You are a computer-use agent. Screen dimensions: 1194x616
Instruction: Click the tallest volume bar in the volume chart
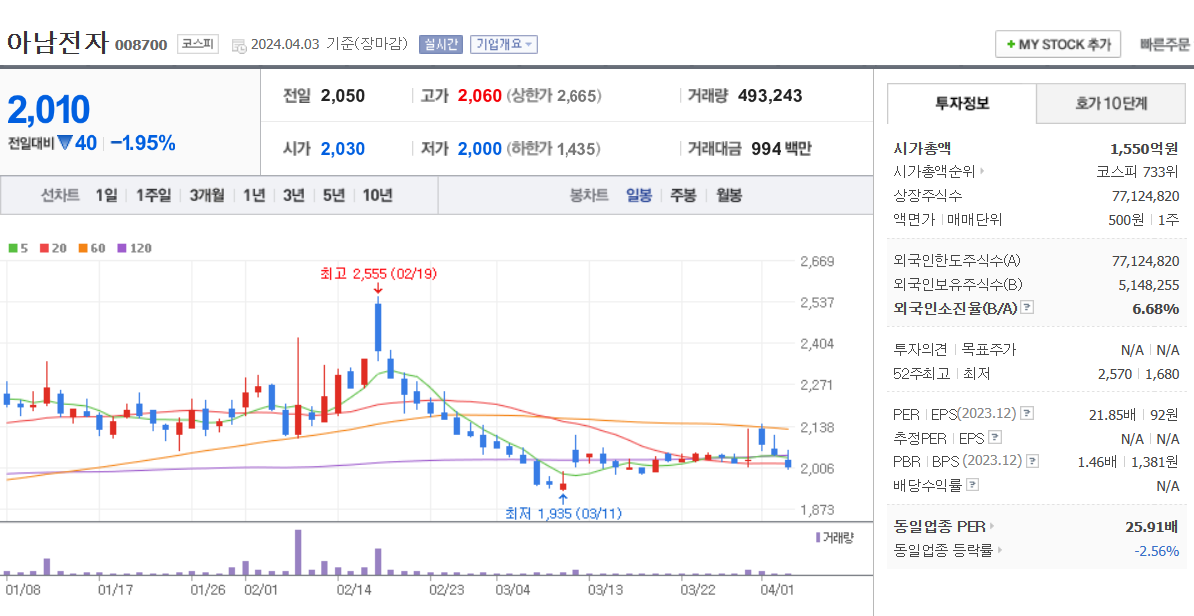tap(298, 553)
